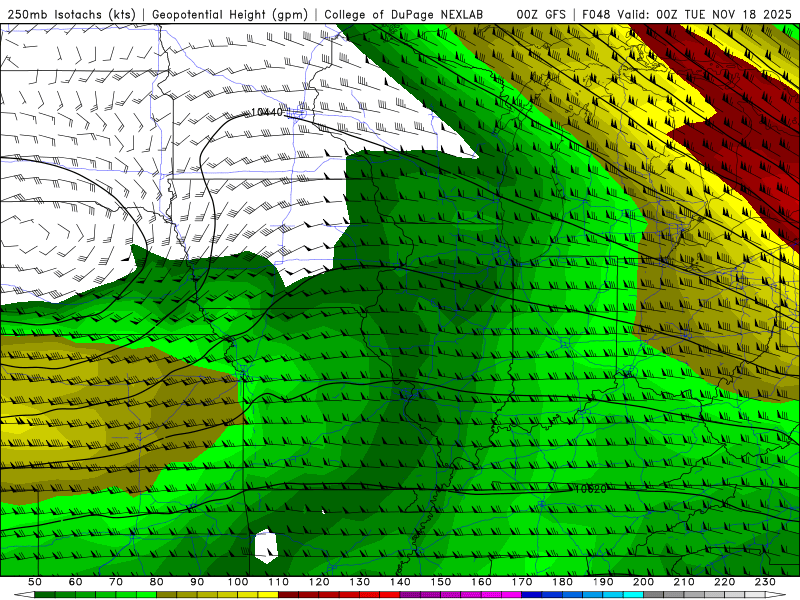
Task: Click the 220 value on the color scale
Action: [724, 582]
